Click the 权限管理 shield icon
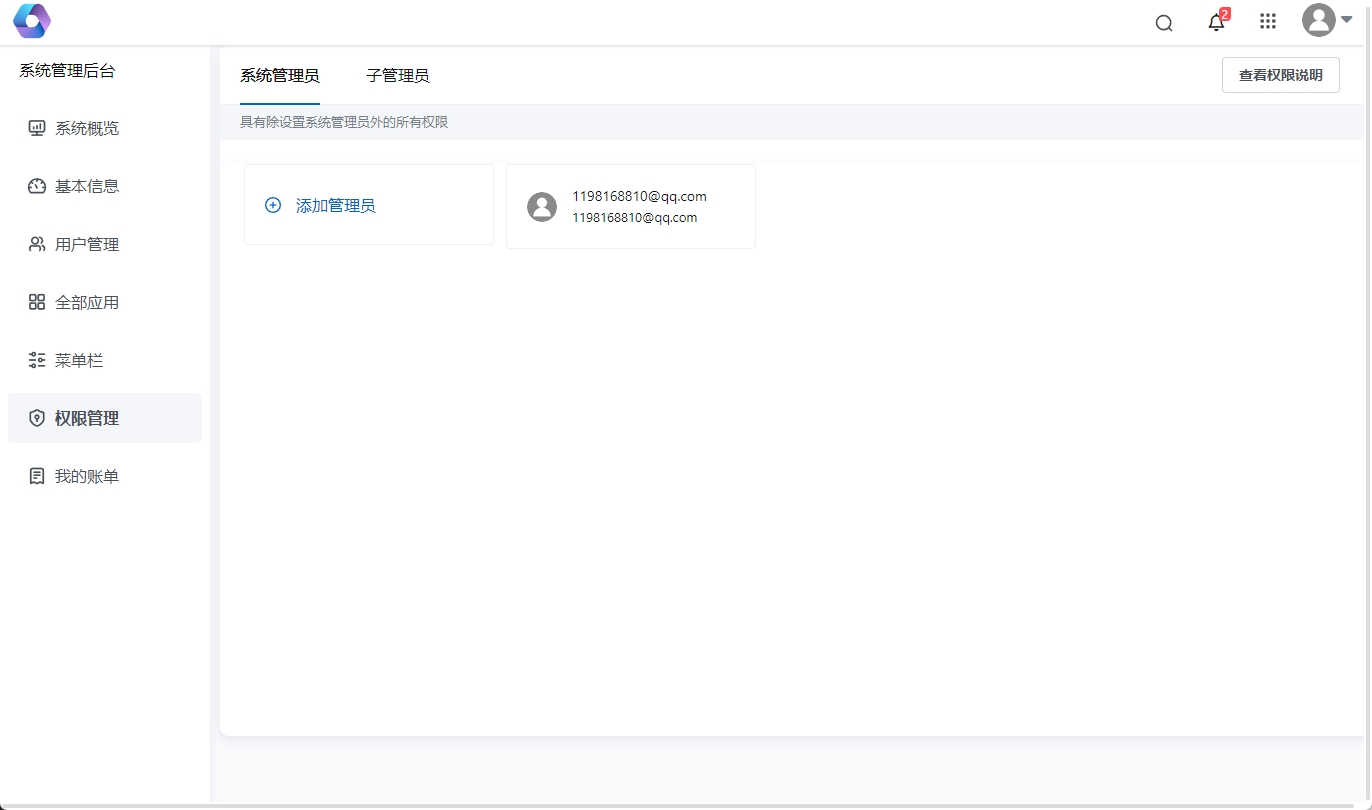 (x=37, y=418)
